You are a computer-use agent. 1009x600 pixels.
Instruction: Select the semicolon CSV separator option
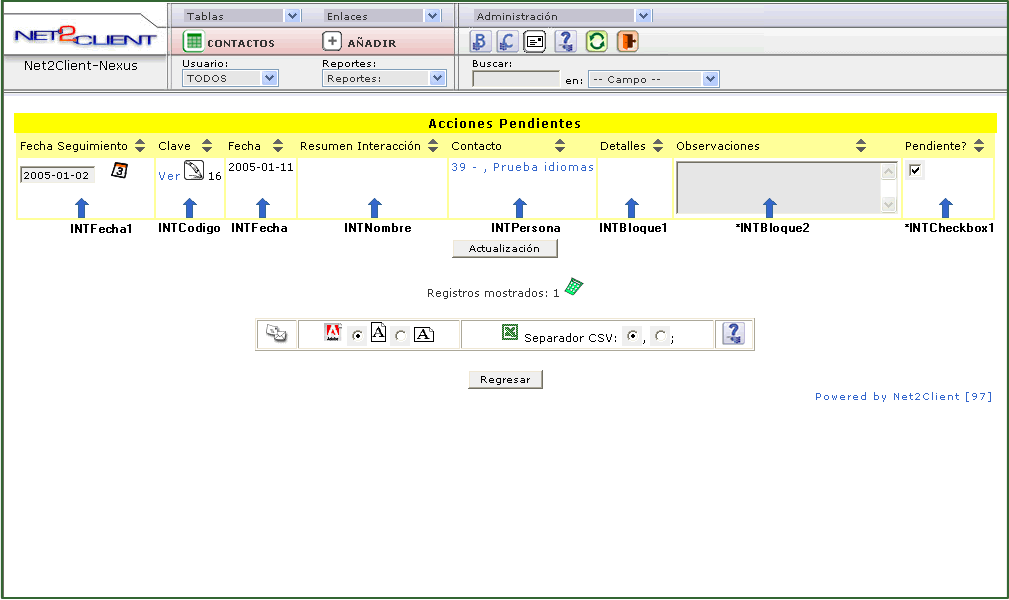pos(660,336)
